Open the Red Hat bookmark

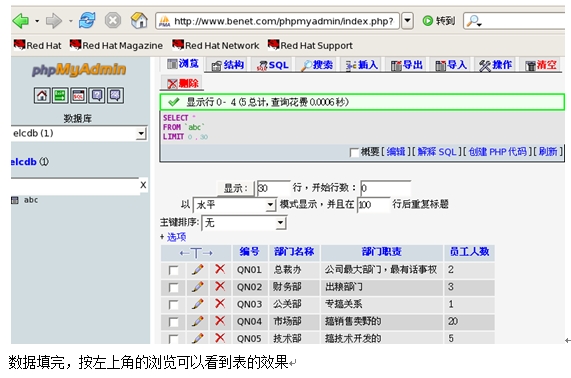38,45
